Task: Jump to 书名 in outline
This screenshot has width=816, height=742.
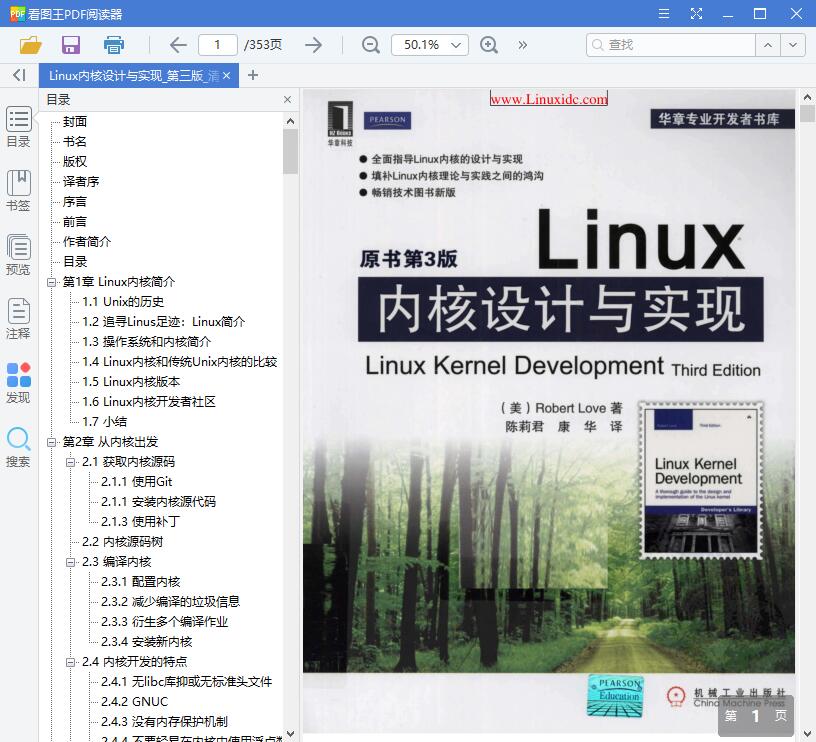Action: (75, 142)
